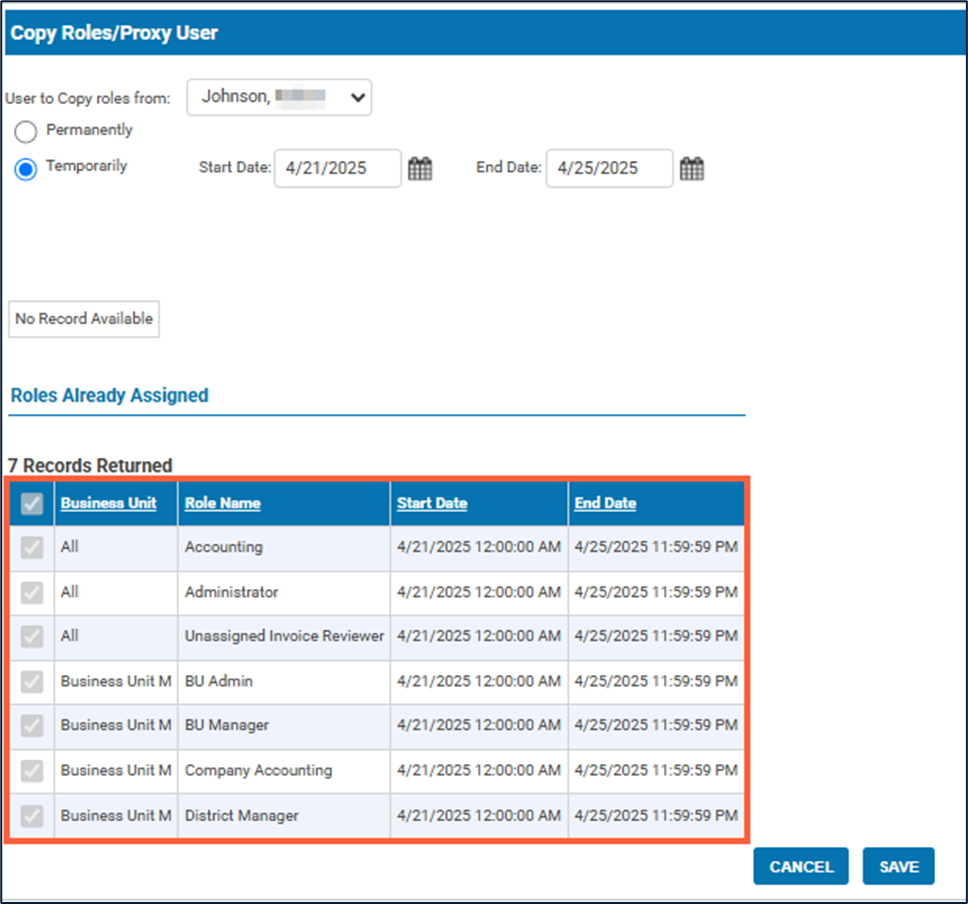
Task: Click the Unassigned Invoice Reviewer cell
Action: [x=284, y=637]
